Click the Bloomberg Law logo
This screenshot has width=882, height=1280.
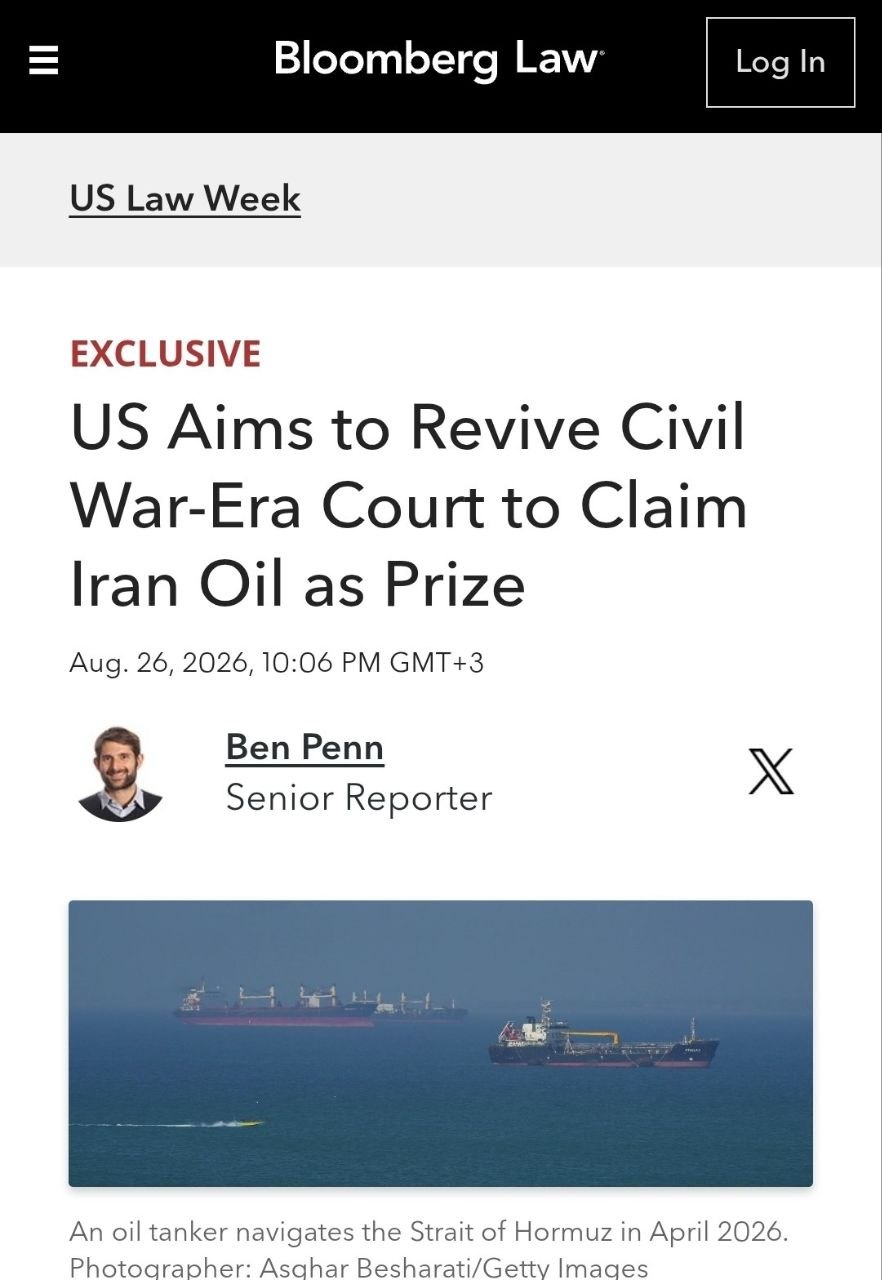[439, 59]
